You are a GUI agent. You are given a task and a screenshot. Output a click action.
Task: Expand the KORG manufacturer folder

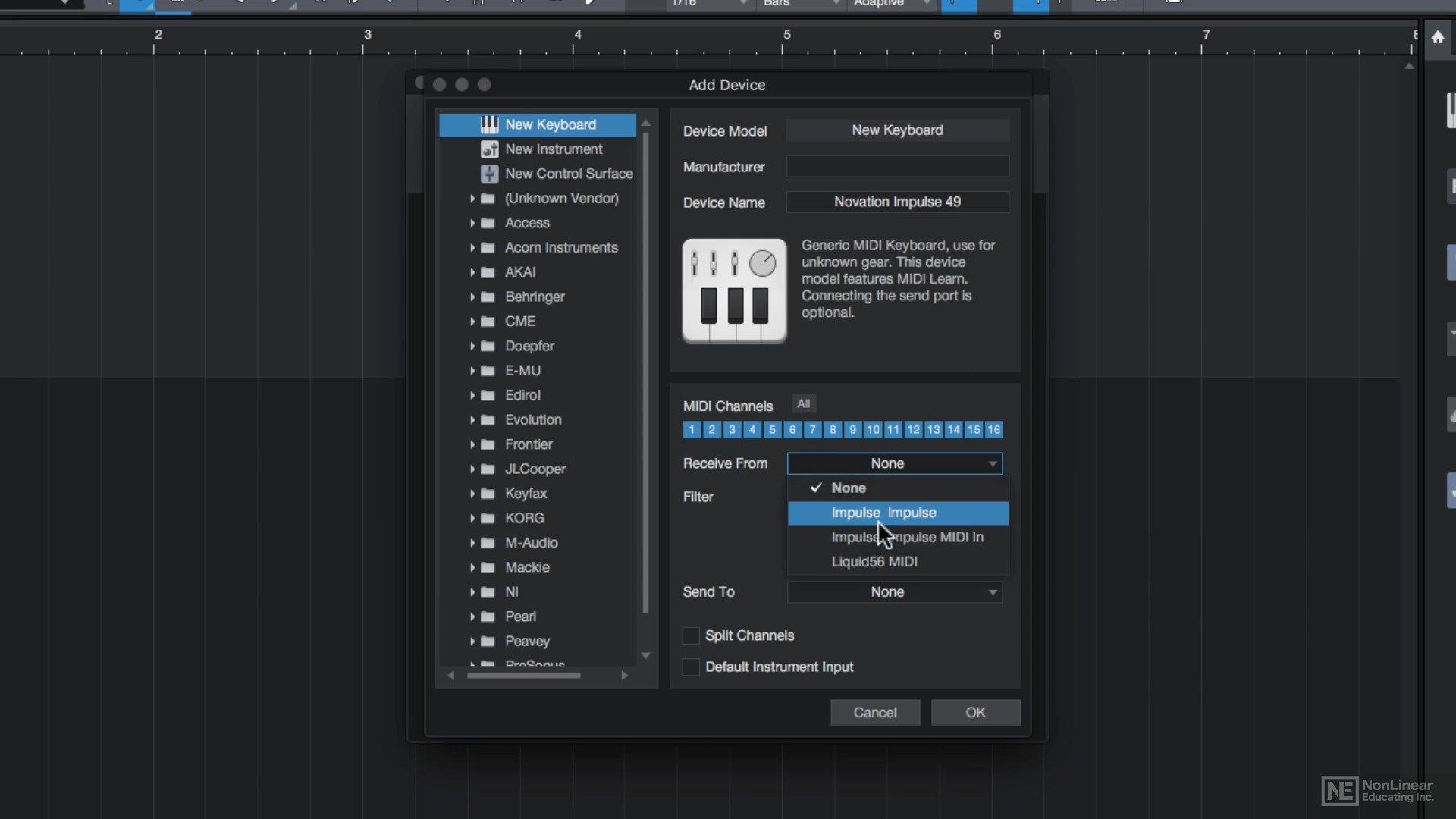(473, 518)
